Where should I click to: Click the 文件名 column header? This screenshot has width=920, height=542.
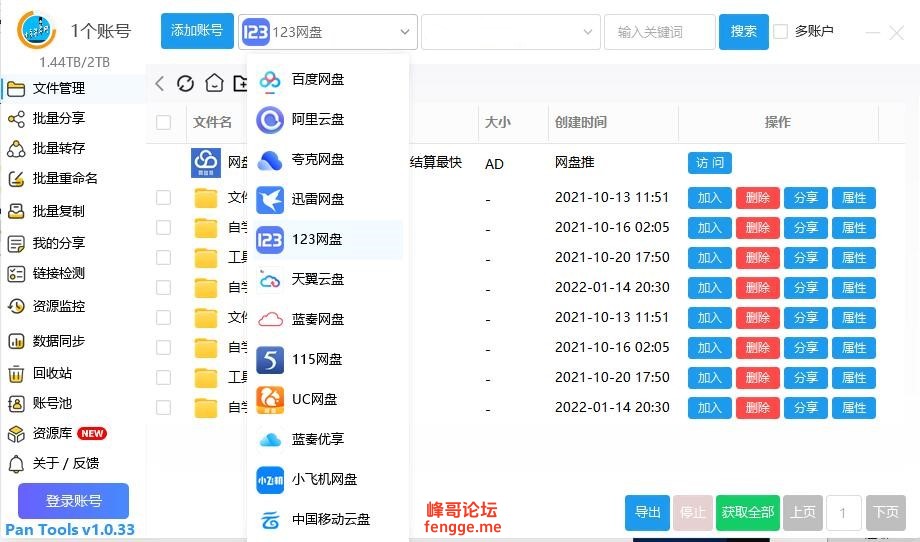pos(212,123)
